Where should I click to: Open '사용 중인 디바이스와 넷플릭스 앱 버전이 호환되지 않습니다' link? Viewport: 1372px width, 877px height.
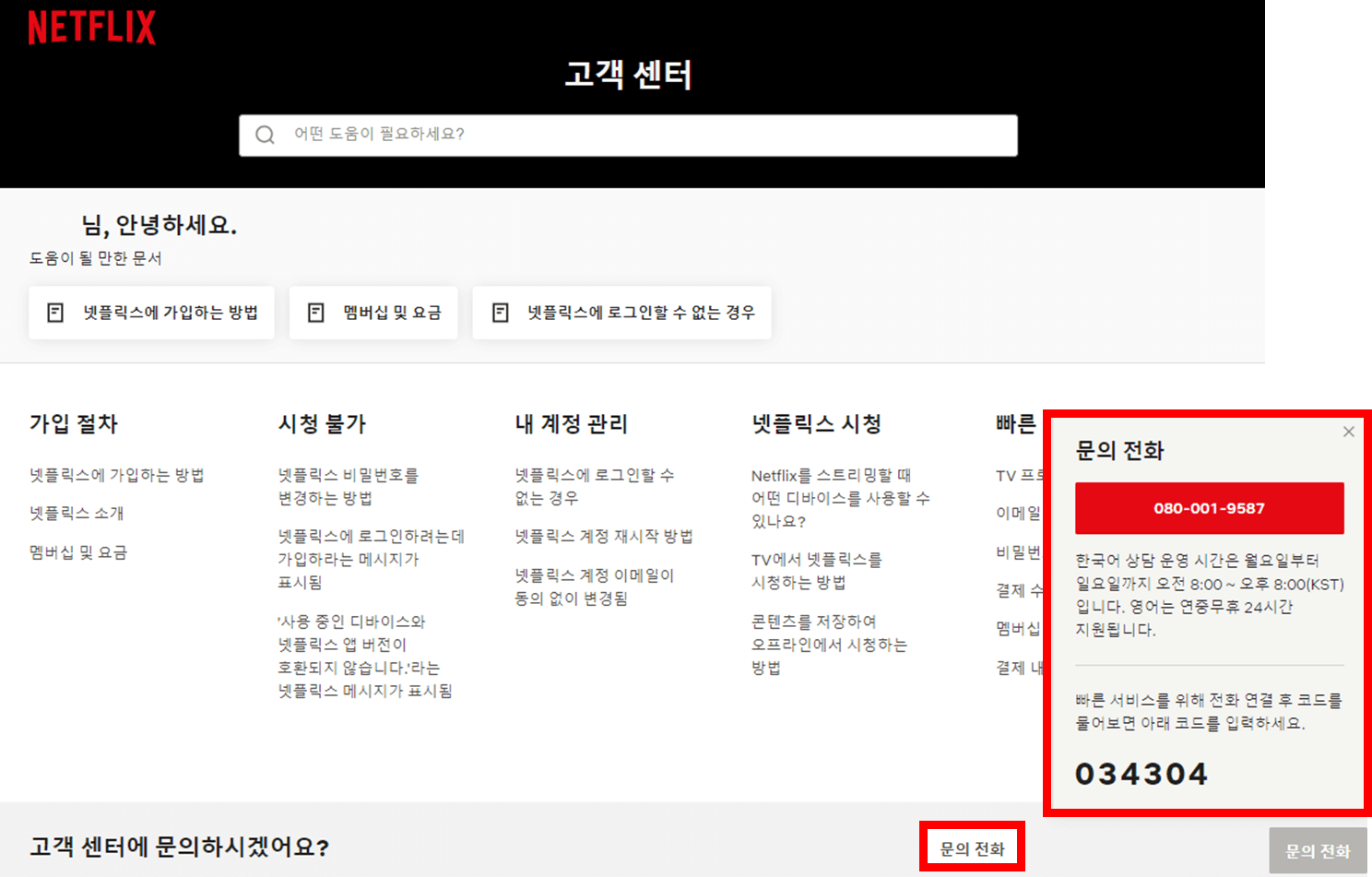click(x=365, y=656)
